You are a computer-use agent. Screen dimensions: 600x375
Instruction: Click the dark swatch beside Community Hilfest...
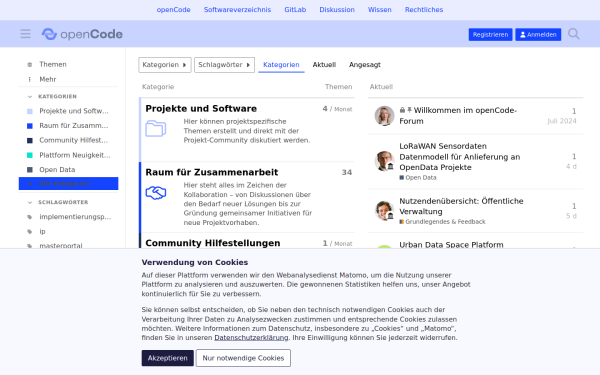30,140
